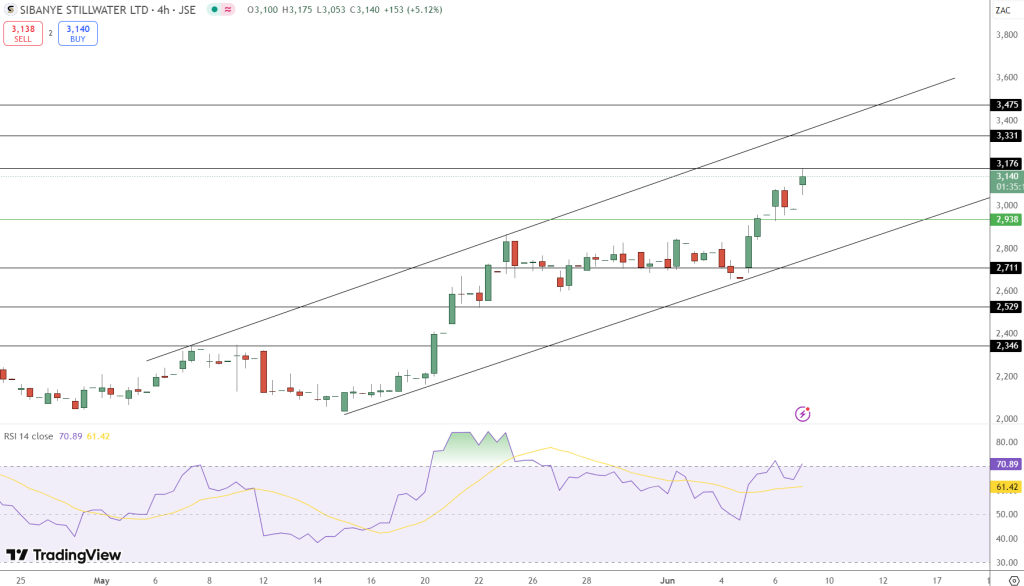Select the RSI 14 close indicator label
The height and width of the screenshot is (586, 1024).
(x=29, y=436)
